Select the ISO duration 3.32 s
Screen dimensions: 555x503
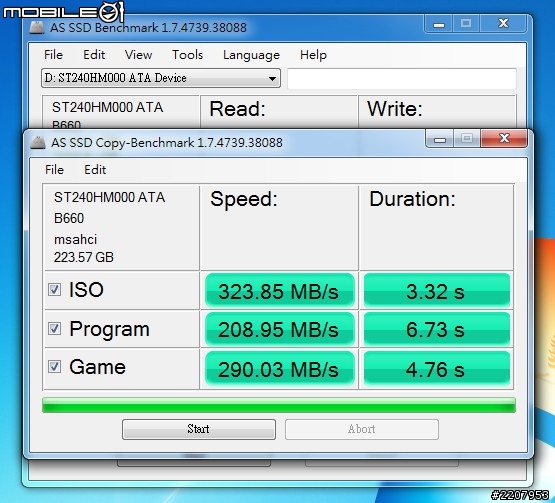437,290
